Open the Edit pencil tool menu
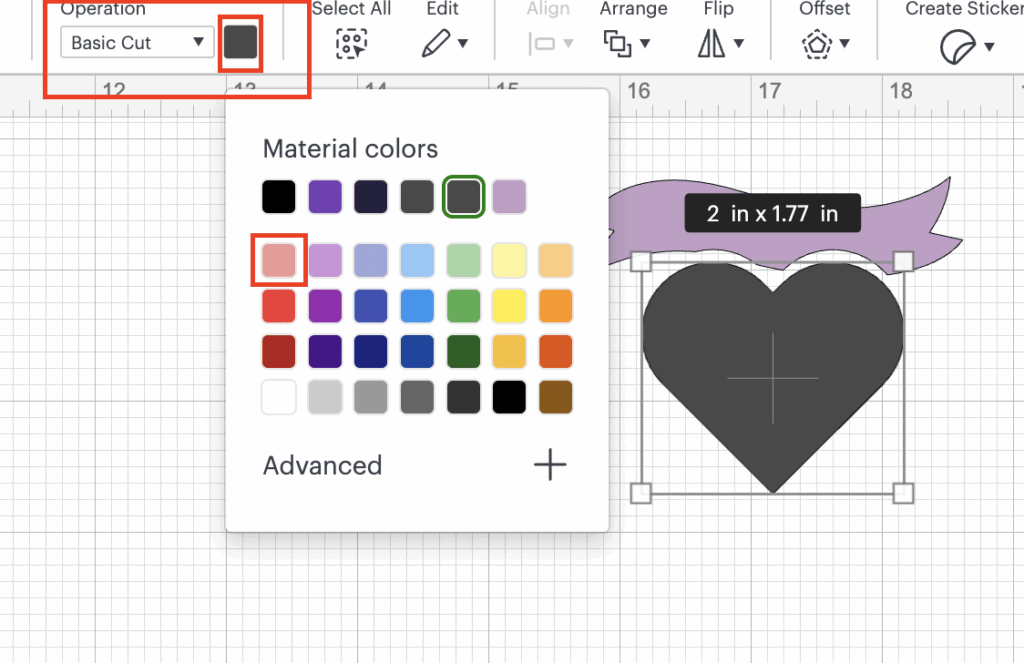This screenshot has height=663, width=1024. coord(436,43)
